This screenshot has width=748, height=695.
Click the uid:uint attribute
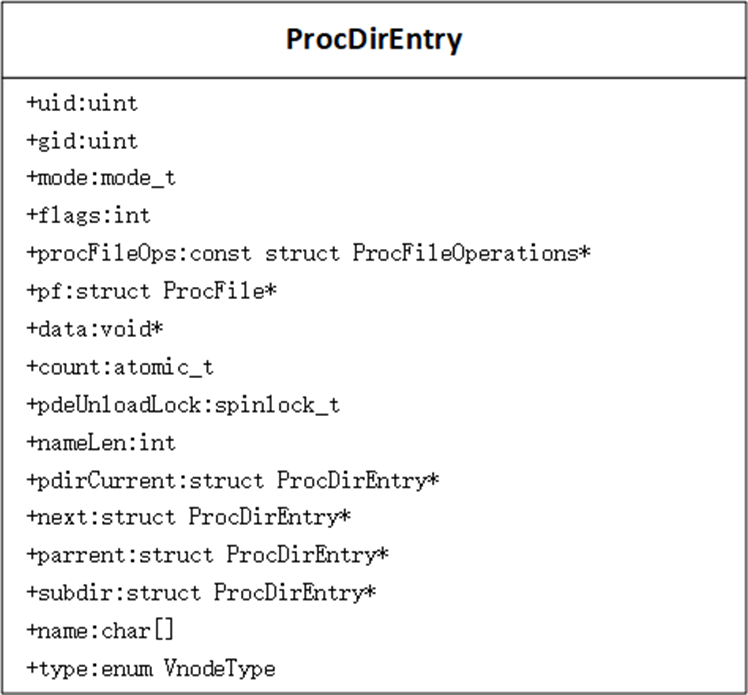coord(82,104)
